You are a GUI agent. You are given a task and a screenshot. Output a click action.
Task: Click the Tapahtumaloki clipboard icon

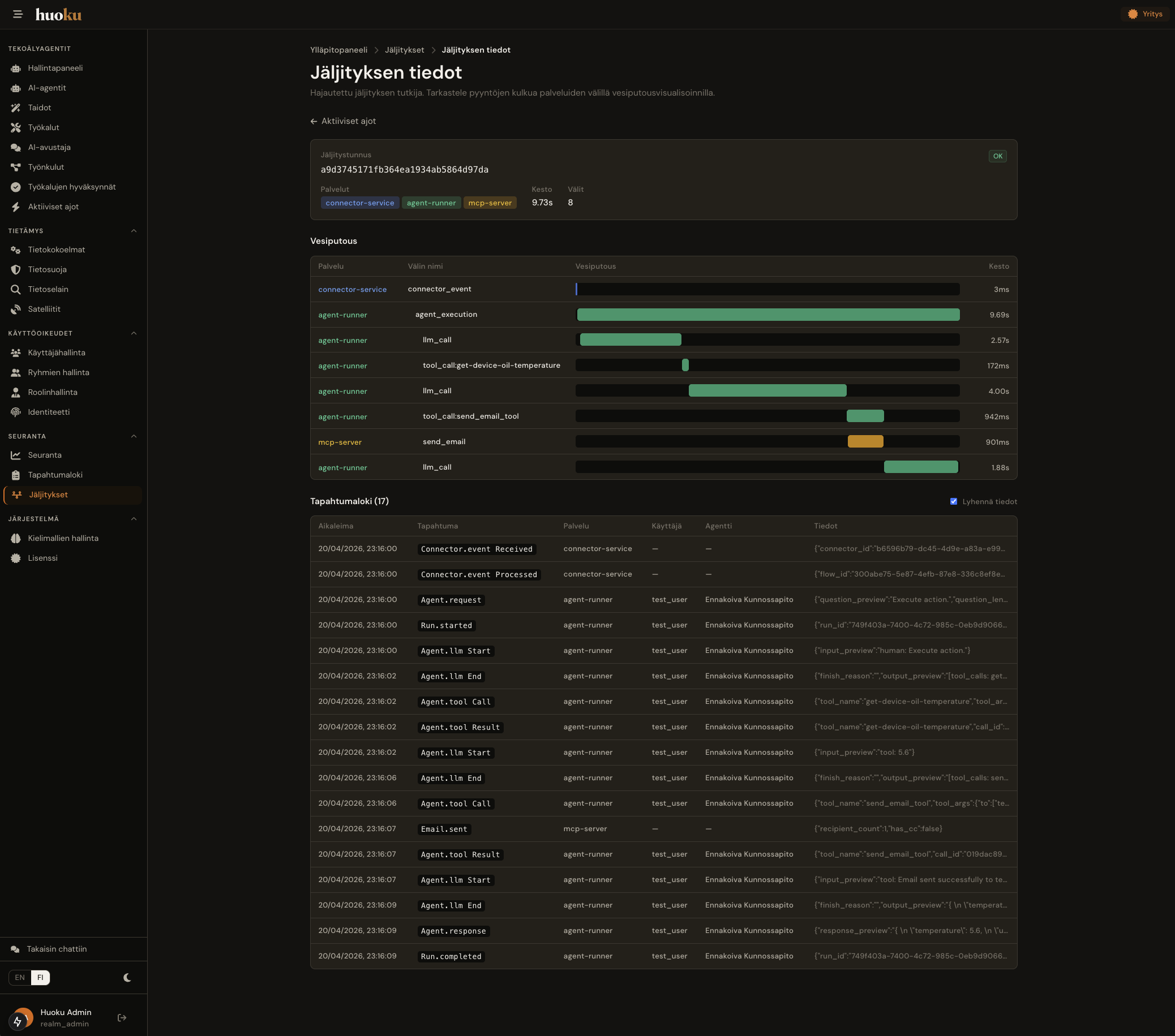coord(16,475)
